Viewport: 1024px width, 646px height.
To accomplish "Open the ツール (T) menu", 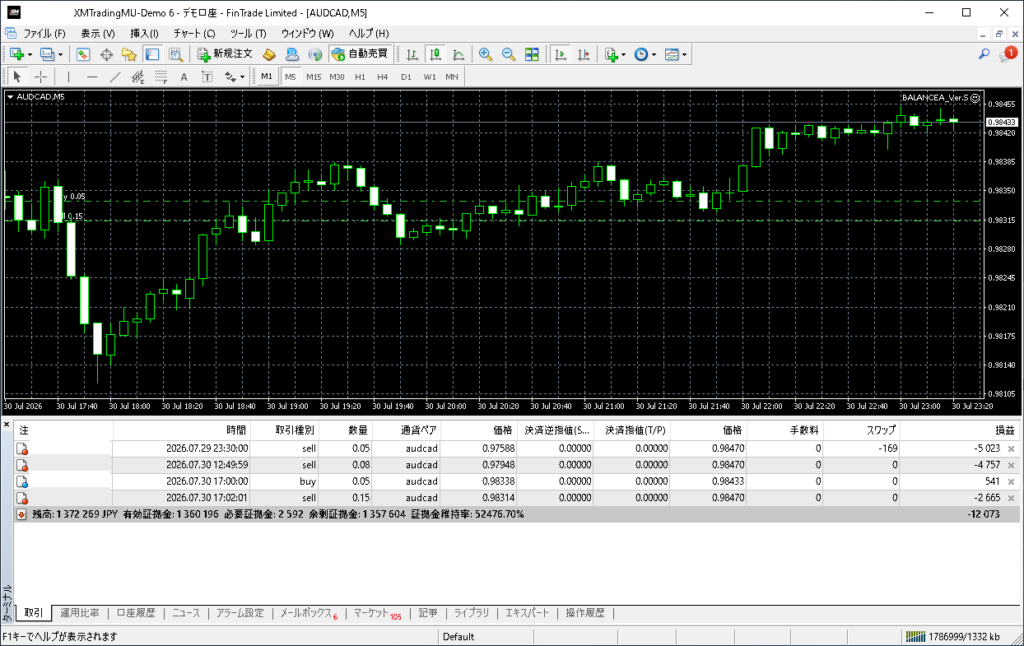I will (248, 33).
